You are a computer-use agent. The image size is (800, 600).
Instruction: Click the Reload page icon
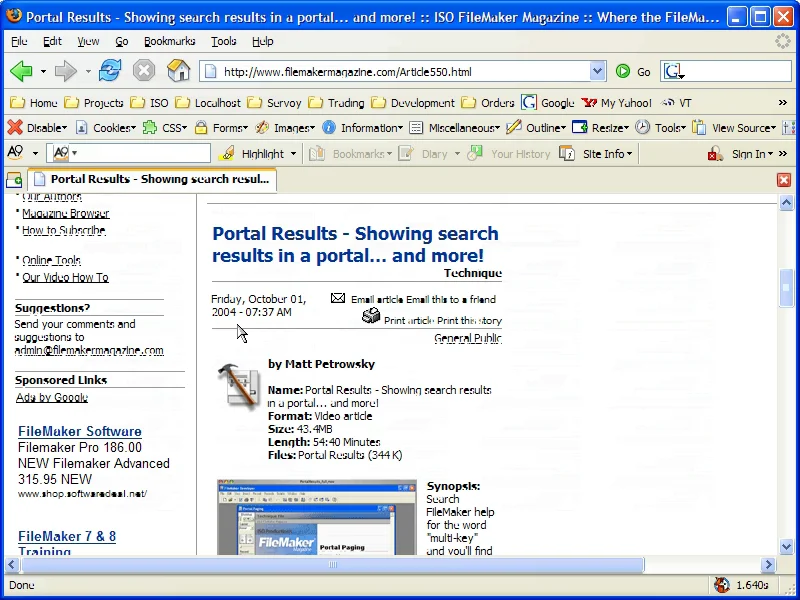110,71
